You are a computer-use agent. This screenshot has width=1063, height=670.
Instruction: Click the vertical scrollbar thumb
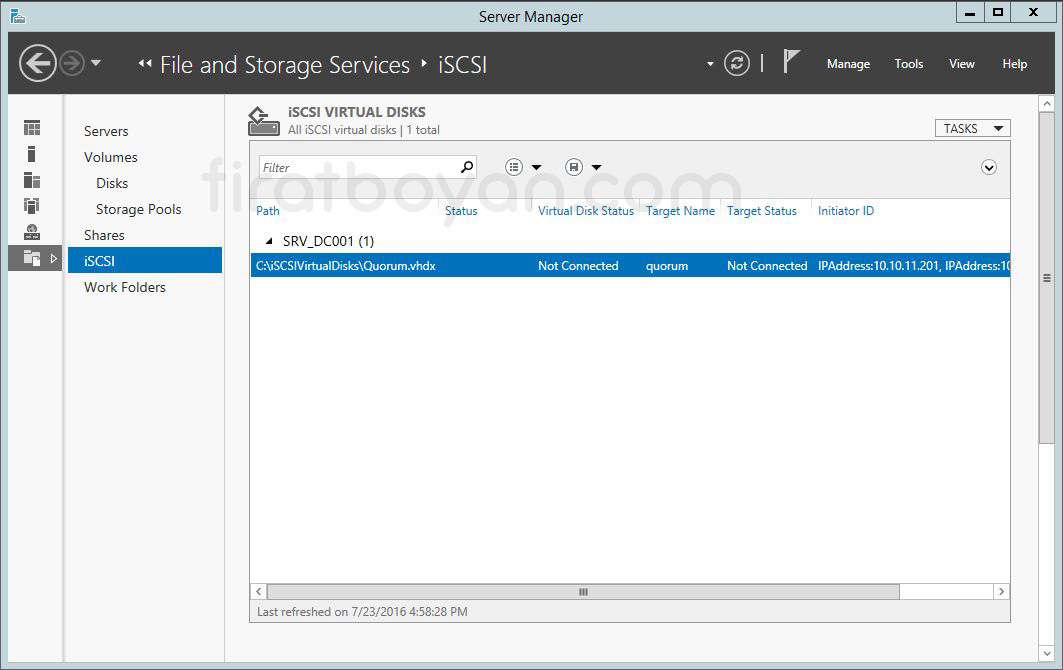point(1047,278)
